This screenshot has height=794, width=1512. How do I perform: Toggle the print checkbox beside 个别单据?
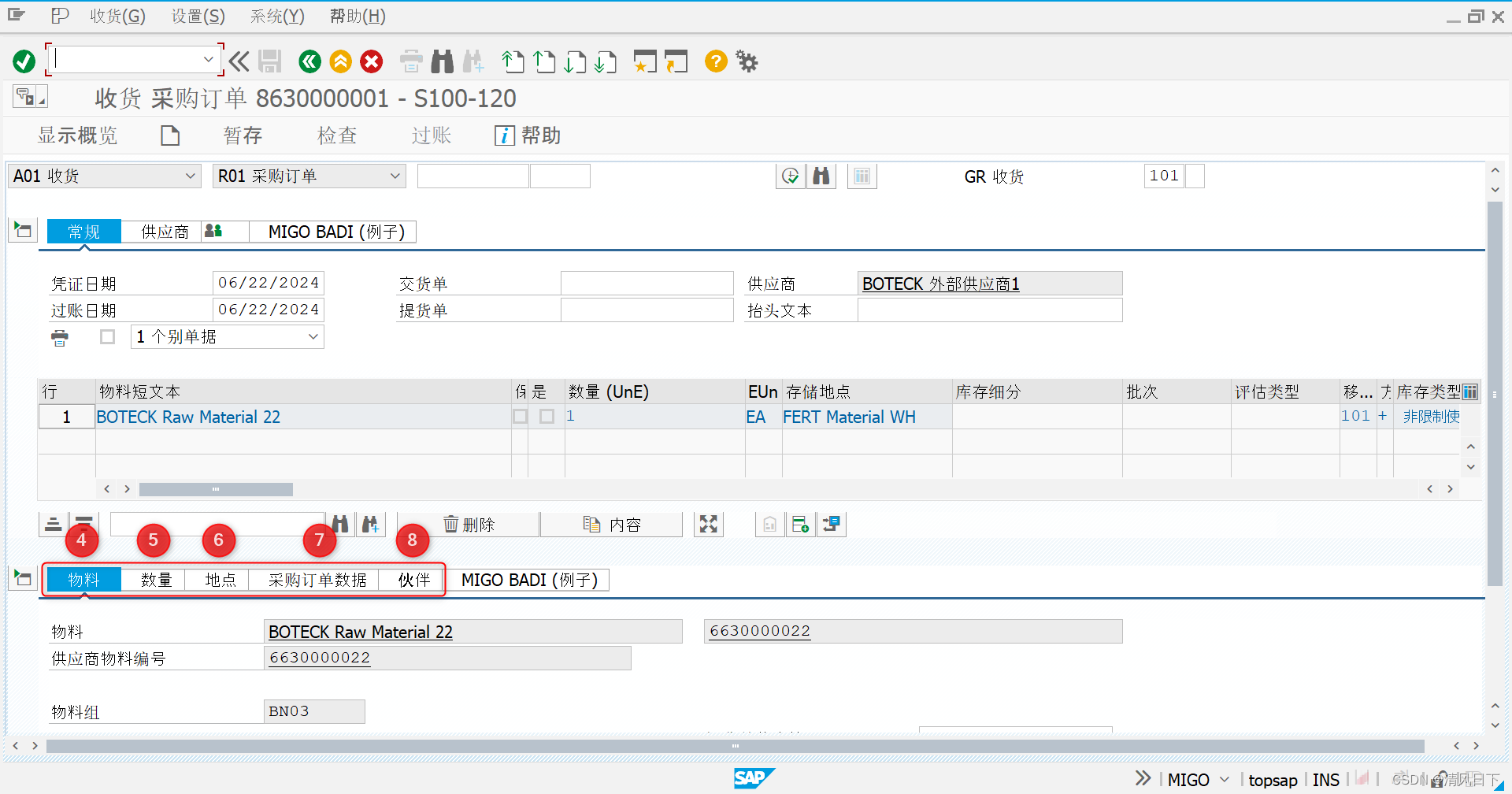tap(108, 337)
